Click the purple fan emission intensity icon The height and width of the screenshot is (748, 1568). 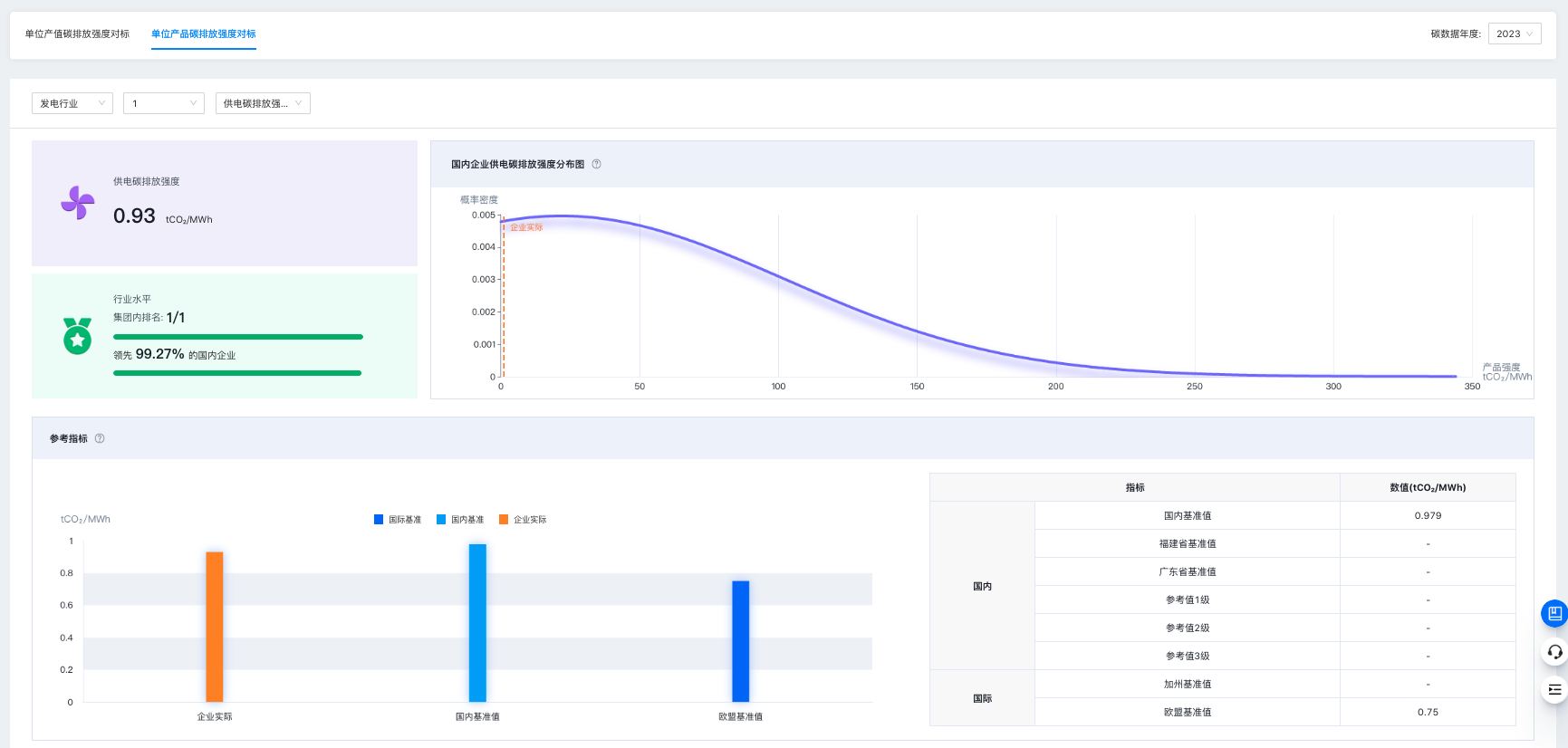(78, 203)
